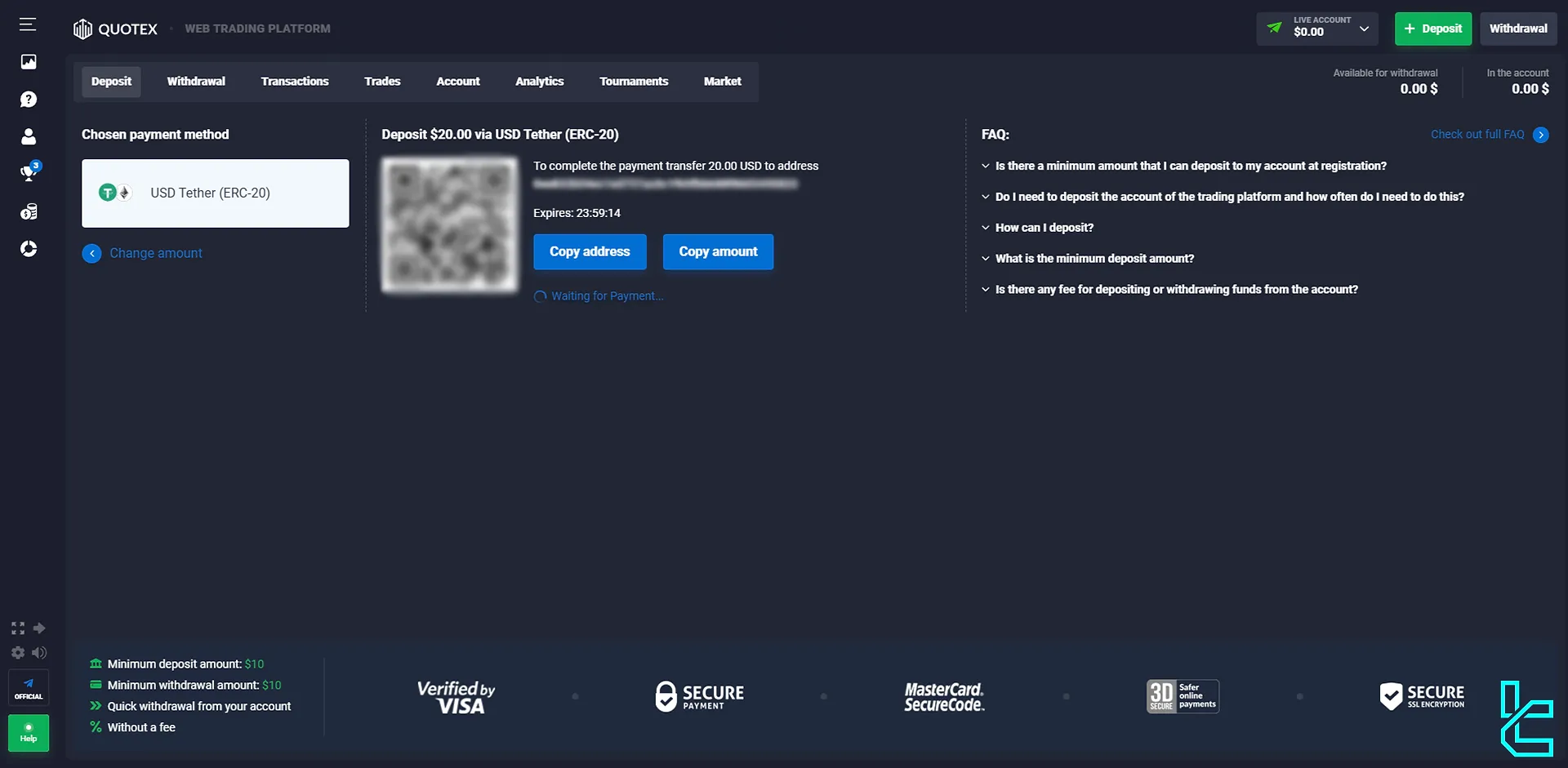The image size is (1568, 768).
Task: Open the Official Telegram channel button
Action: pos(29,688)
